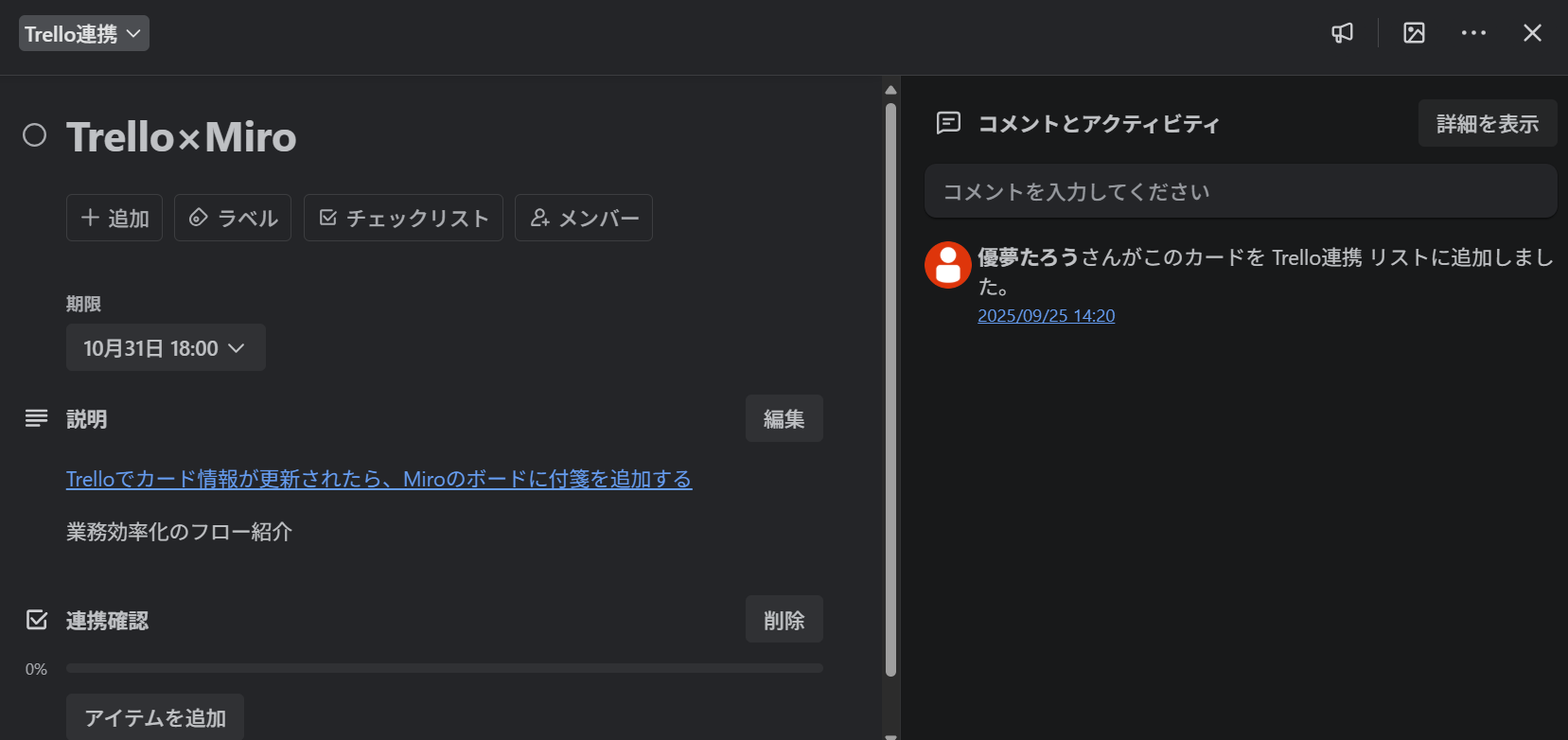Click the 追加 (Add) button with plus icon
The image size is (1568, 740).
tap(114, 218)
